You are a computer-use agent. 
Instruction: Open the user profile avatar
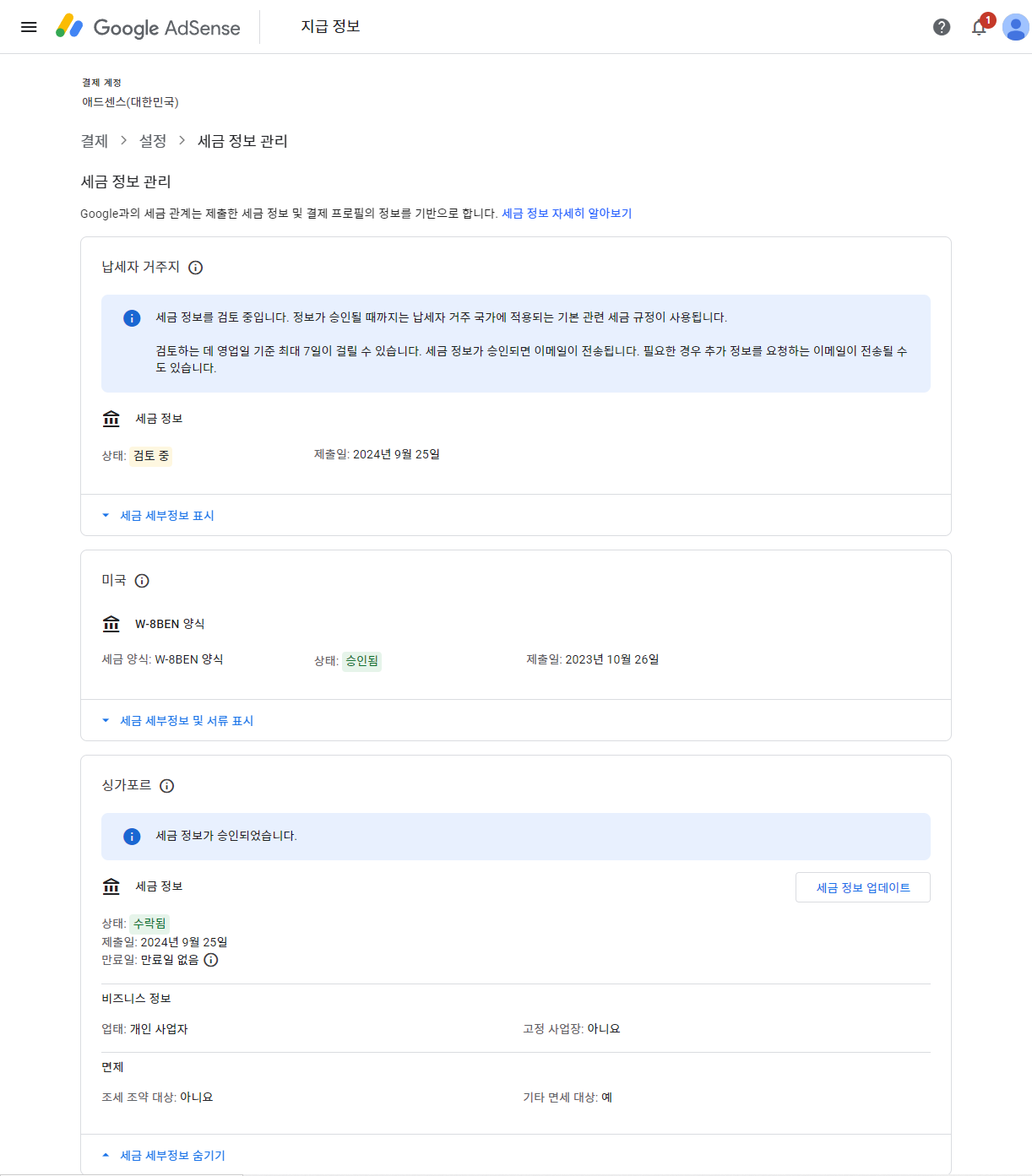1014,26
